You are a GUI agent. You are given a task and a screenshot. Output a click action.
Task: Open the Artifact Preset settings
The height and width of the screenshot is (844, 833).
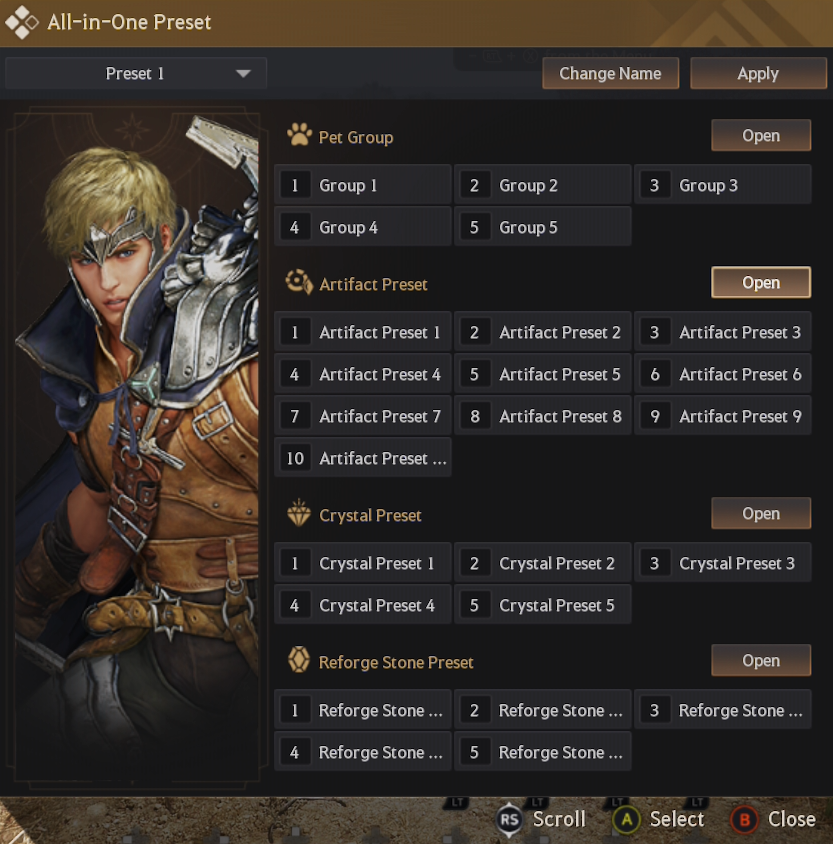[x=760, y=283]
